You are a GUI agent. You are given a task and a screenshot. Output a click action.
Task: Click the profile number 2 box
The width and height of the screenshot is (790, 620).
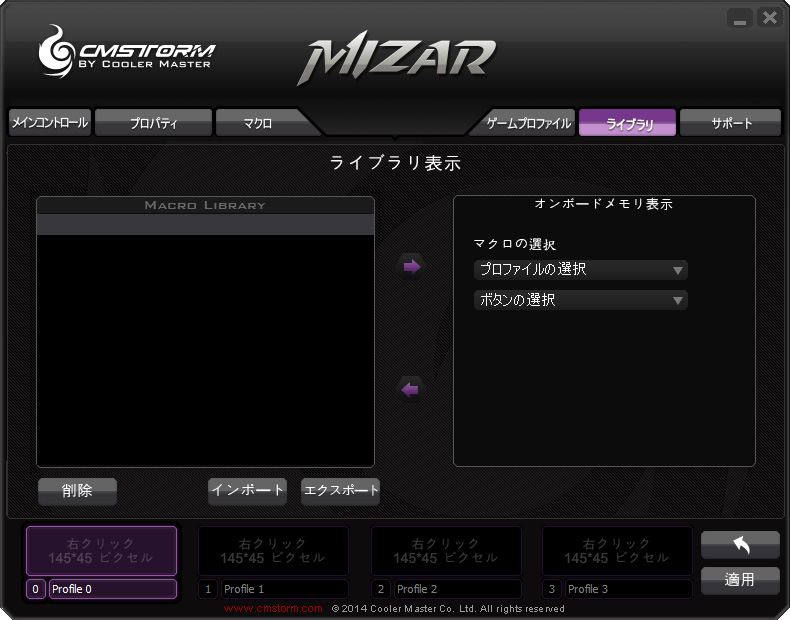pyautogui.click(x=381, y=589)
